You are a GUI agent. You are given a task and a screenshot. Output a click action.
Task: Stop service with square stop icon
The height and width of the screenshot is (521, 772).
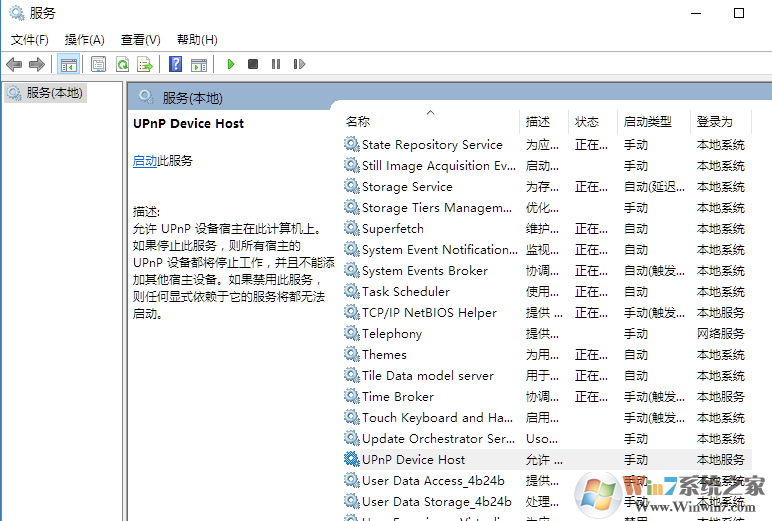(253, 64)
